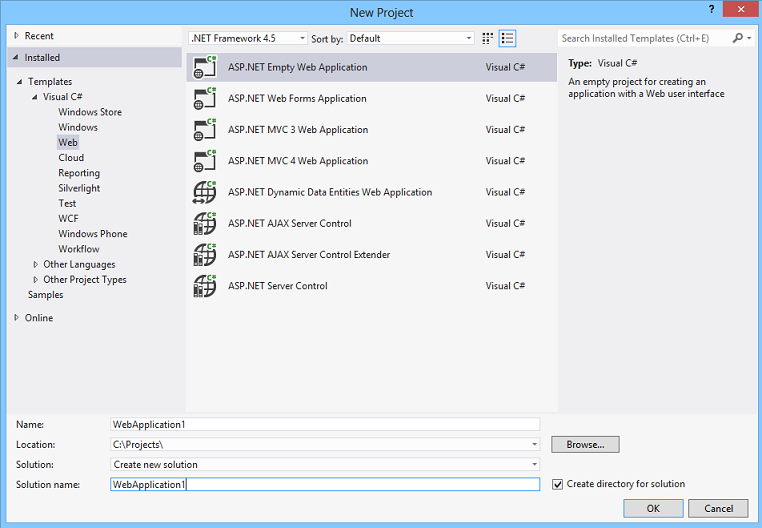Expand the Other Project Types node

pyautogui.click(x=35, y=280)
